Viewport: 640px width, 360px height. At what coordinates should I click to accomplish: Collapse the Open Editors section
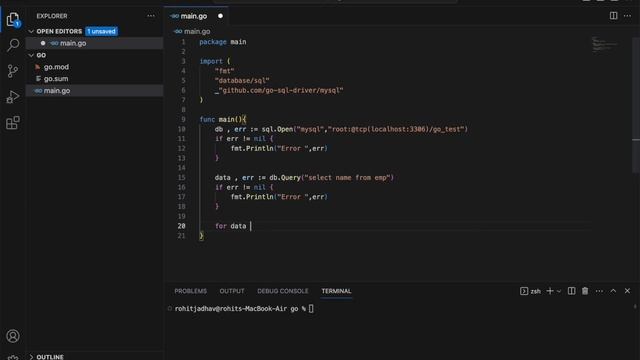(31, 31)
